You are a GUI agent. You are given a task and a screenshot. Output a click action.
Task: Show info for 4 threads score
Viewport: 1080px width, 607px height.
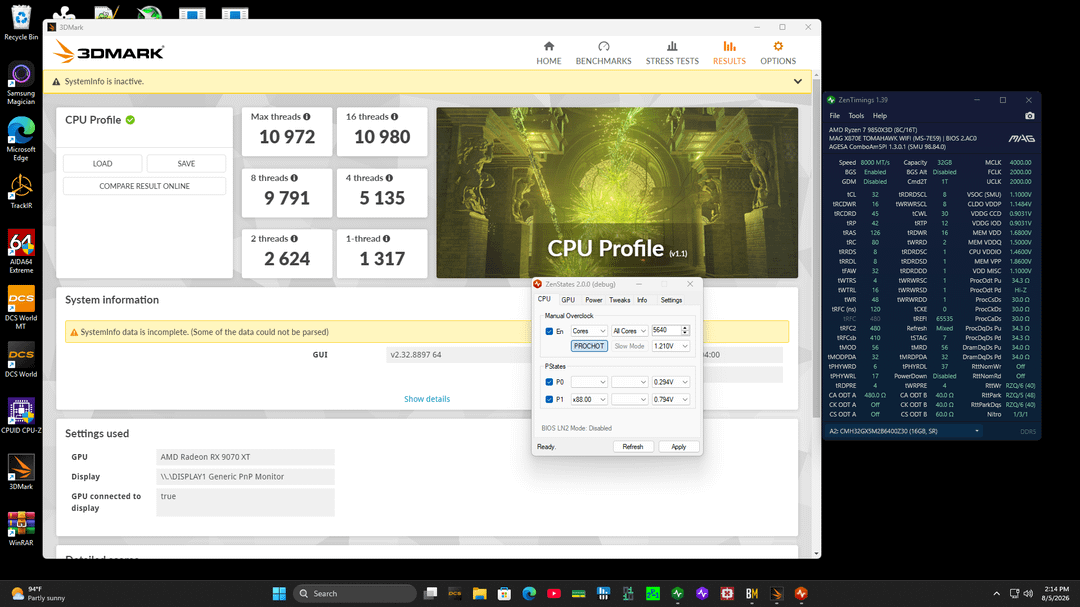pos(389,178)
